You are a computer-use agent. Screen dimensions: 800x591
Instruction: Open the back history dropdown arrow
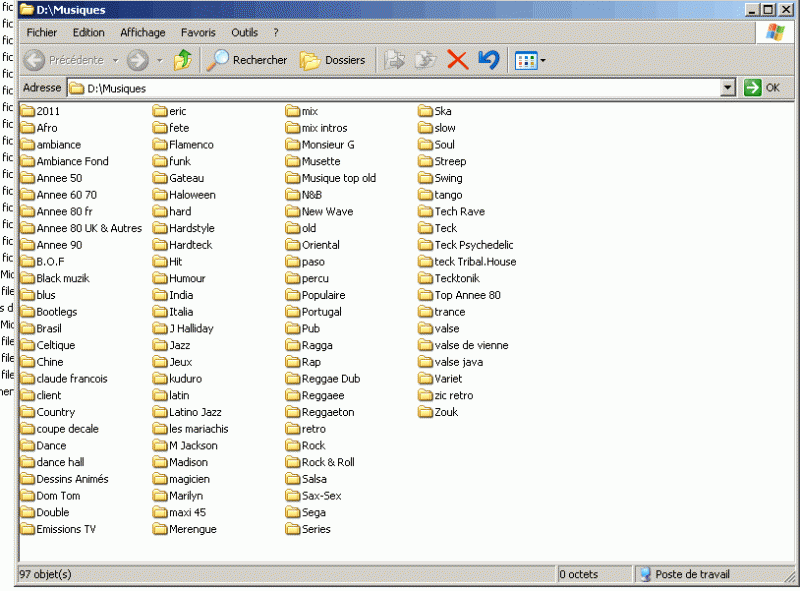click(116, 61)
